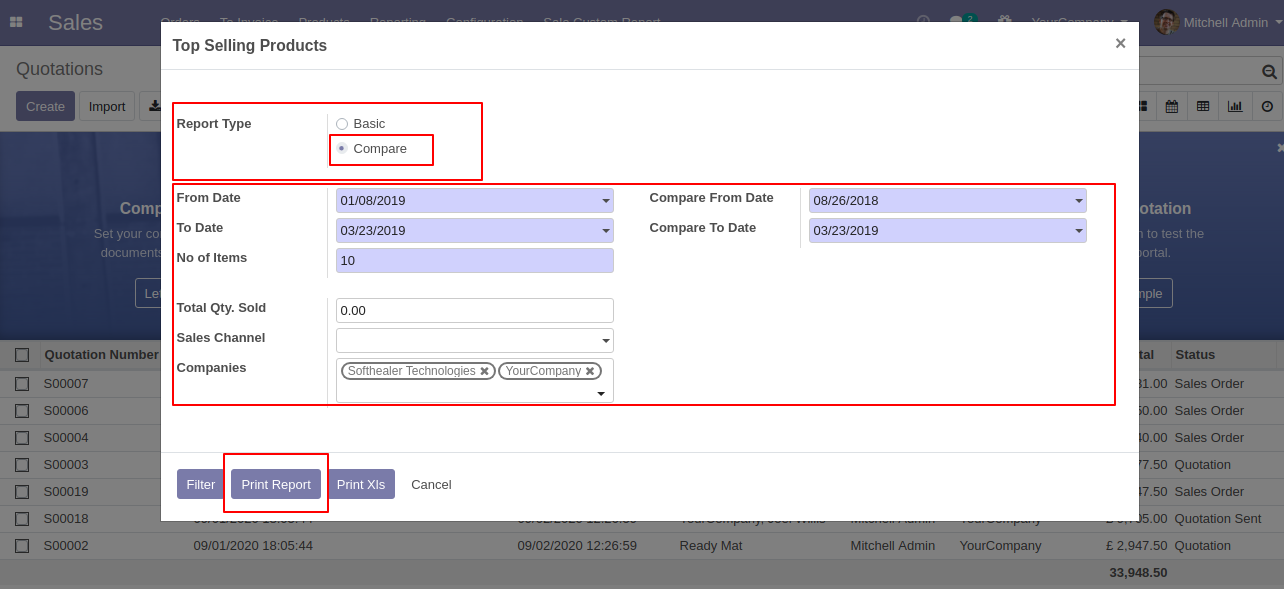Check the box for quotation S00004
The height and width of the screenshot is (589, 1284).
(x=22, y=438)
